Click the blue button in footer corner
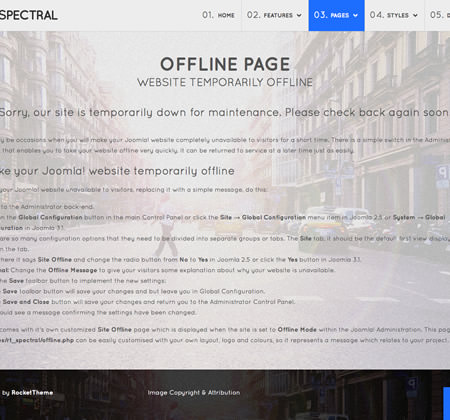 click(447, 403)
